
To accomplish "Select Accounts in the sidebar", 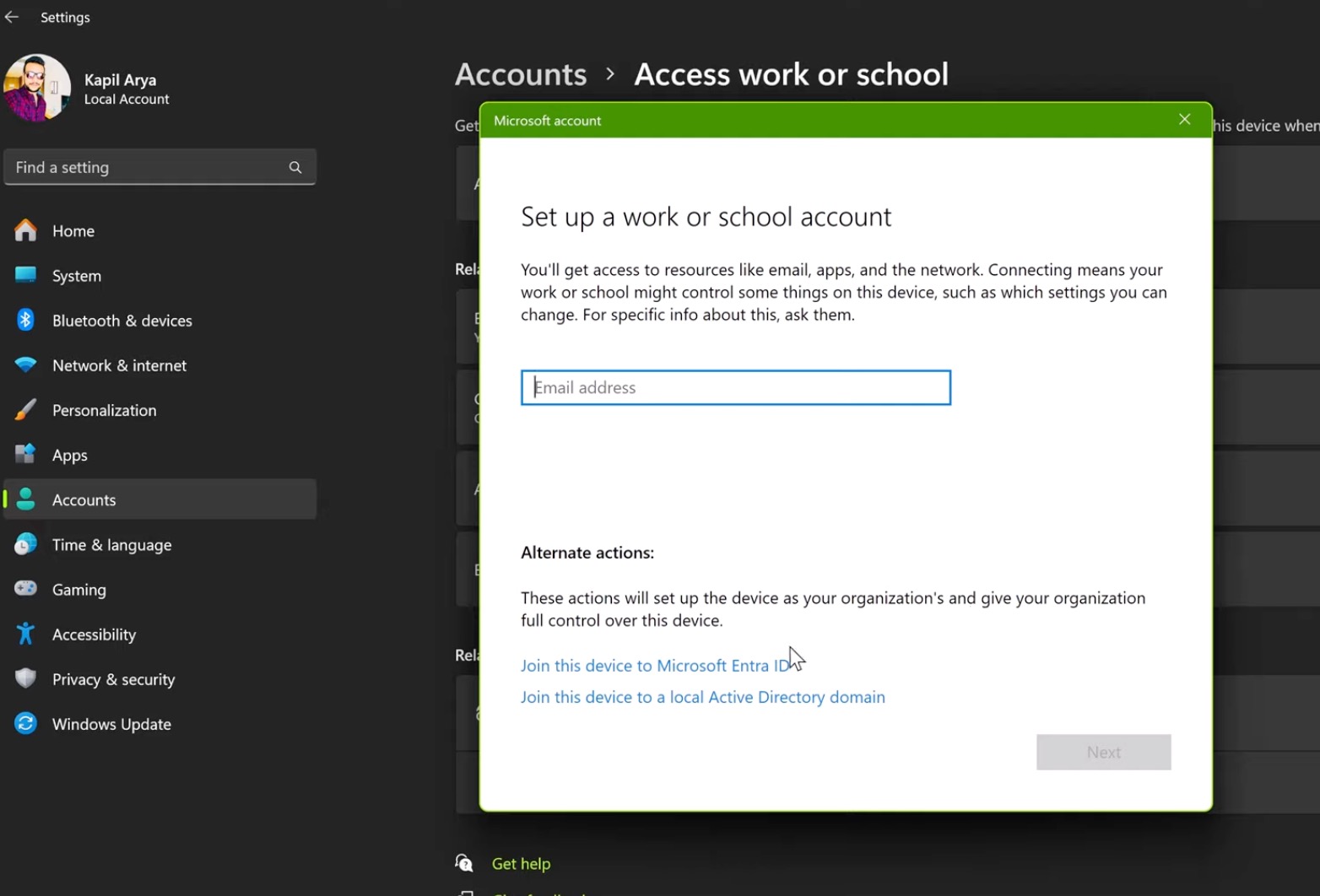I will pyautogui.click(x=84, y=499).
